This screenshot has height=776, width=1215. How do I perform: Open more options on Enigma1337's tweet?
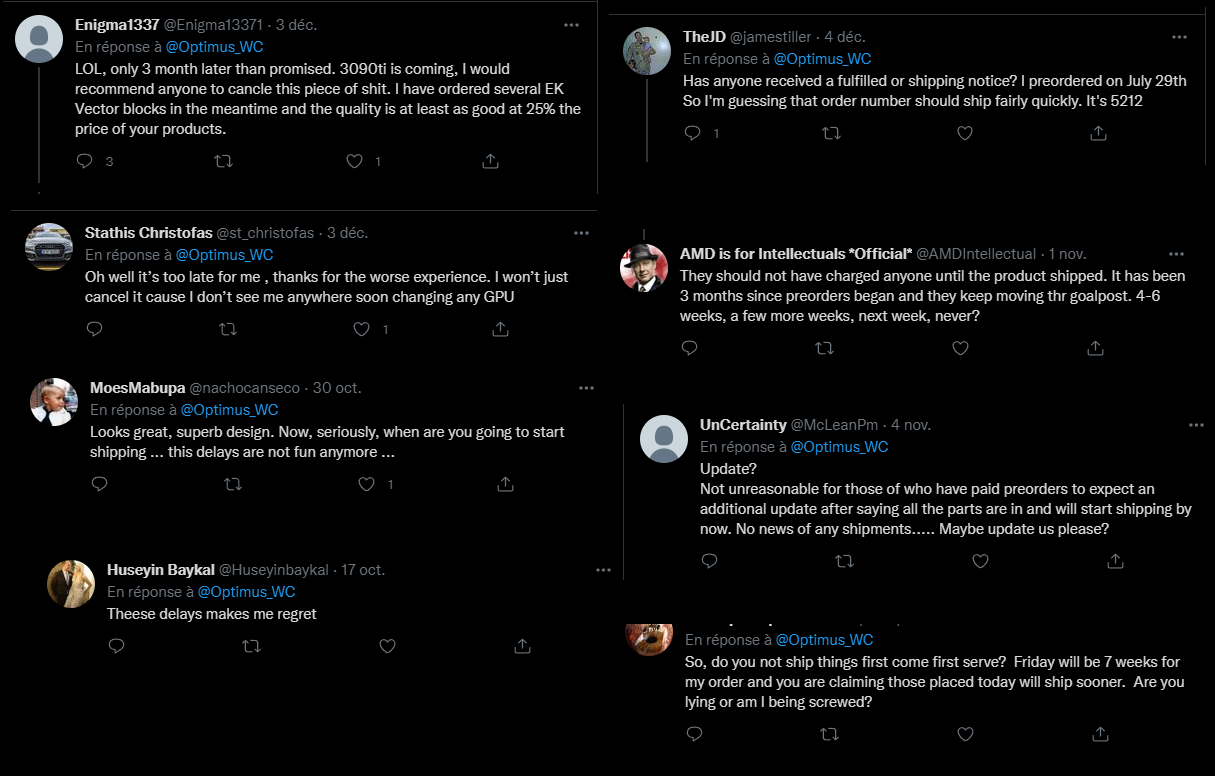[571, 25]
